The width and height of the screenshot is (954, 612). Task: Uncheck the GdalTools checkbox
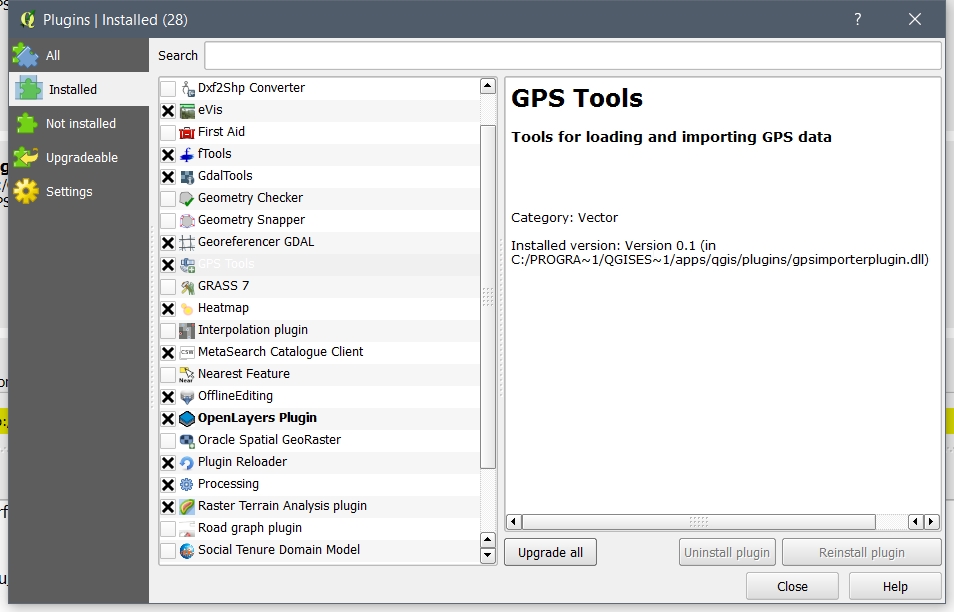pyautogui.click(x=168, y=176)
